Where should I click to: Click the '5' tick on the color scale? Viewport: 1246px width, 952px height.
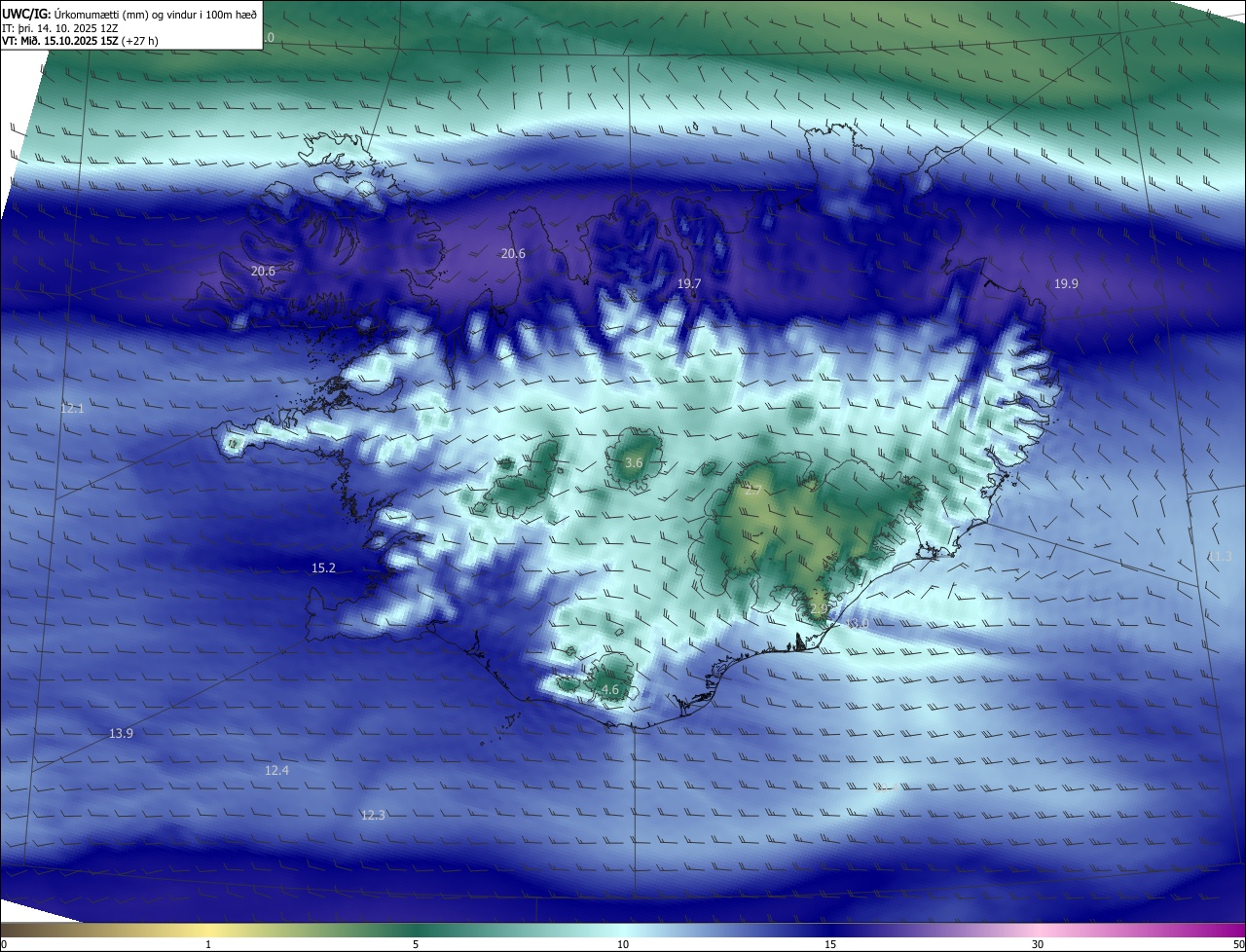tap(416, 944)
